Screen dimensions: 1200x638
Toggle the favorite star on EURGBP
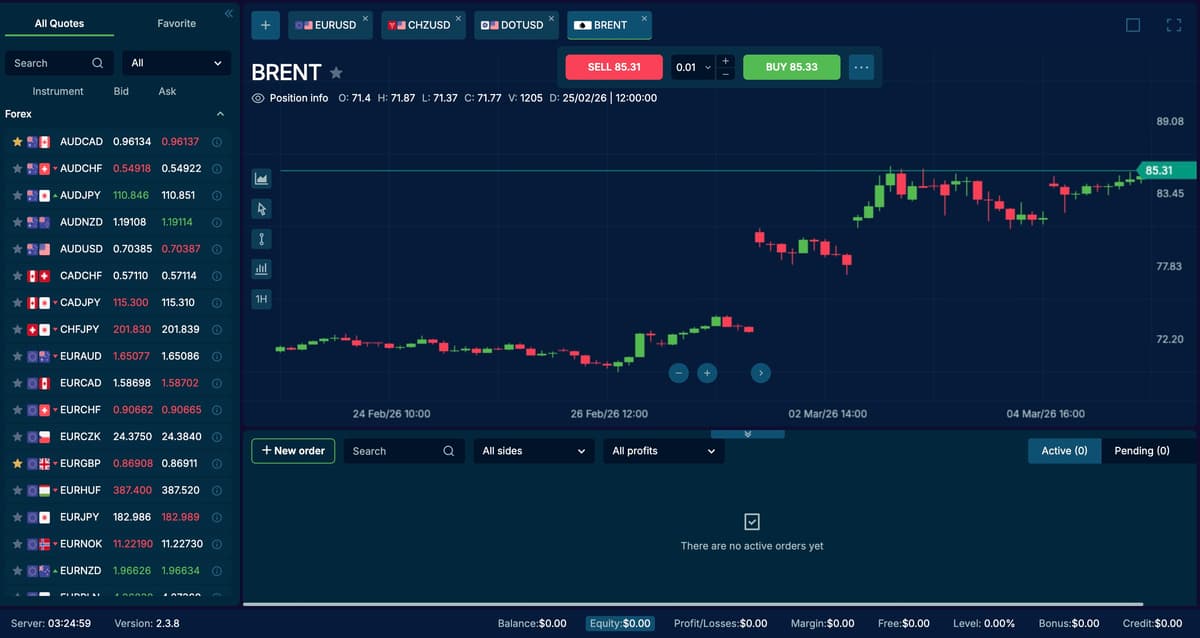[x=18, y=463]
